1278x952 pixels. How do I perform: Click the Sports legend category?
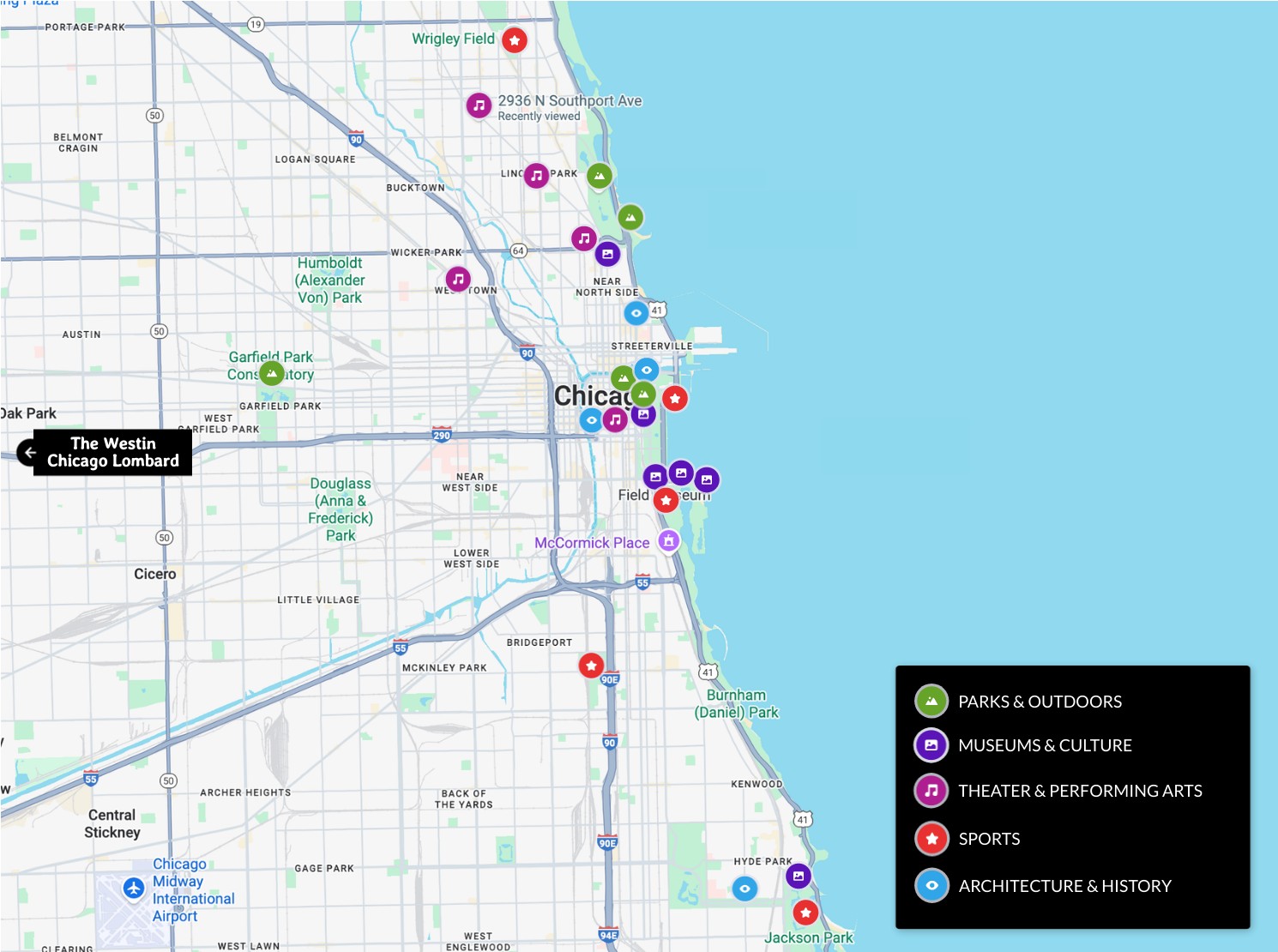pyautogui.click(x=931, y=839)
